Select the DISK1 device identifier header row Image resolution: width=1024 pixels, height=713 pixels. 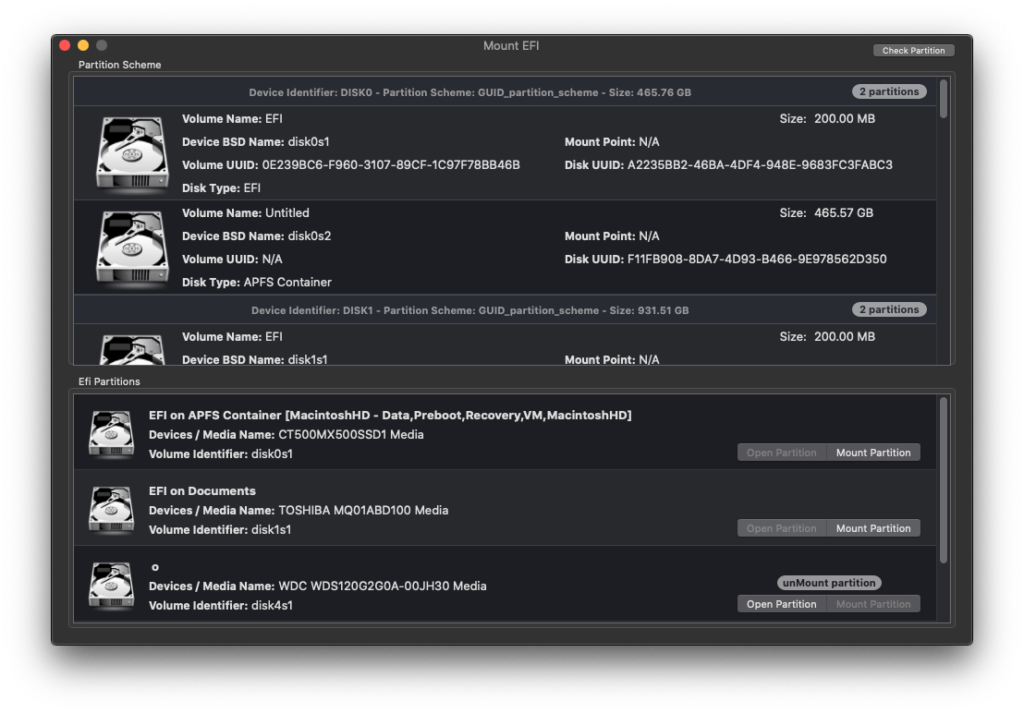click(x=470, y=310)
